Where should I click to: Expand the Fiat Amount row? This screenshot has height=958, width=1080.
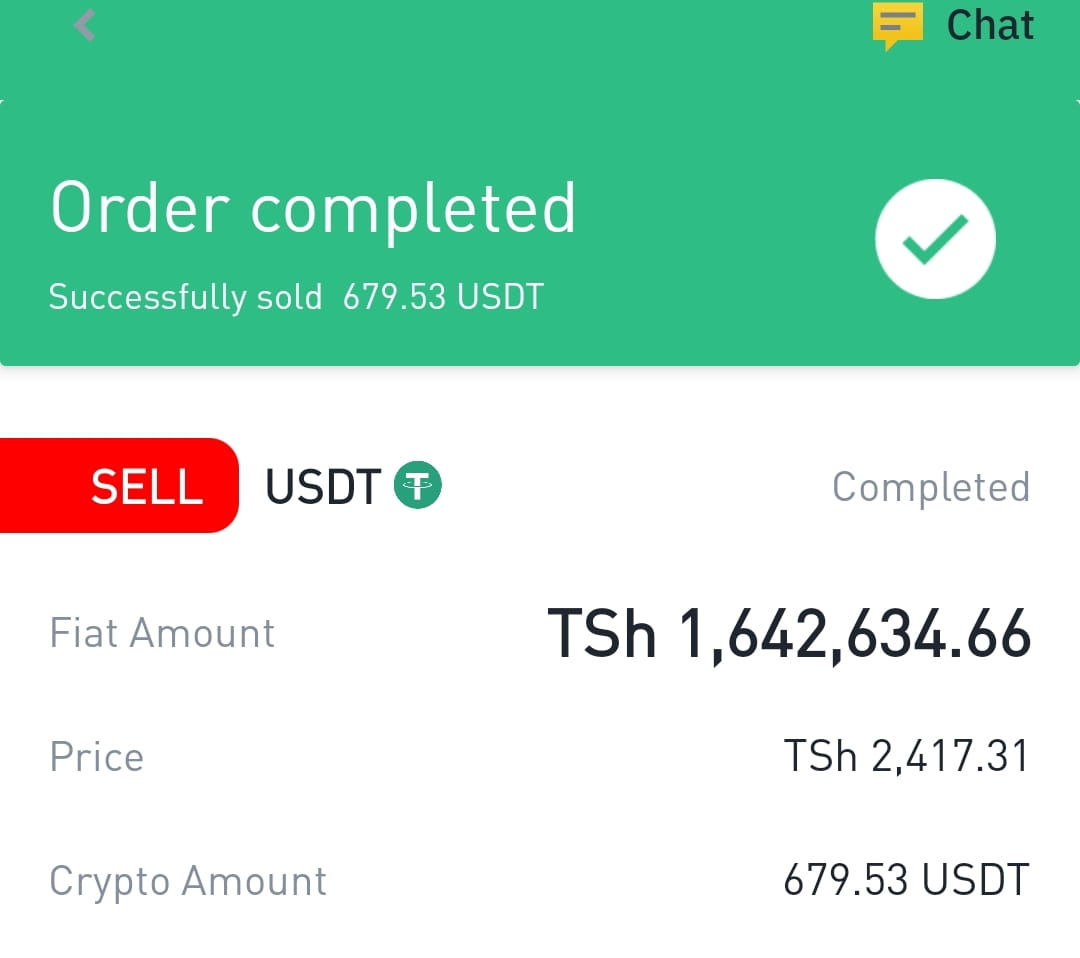(540, 632)
